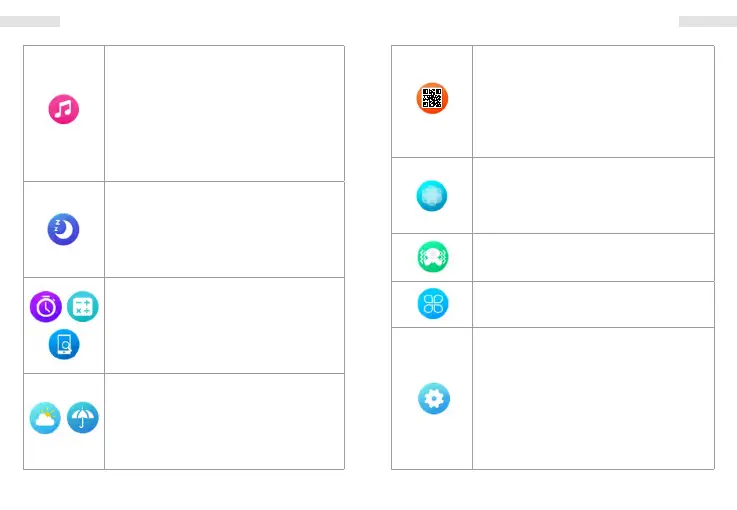
Task: Select the blank cell next to the Calculator group
Action: [224, 325]
